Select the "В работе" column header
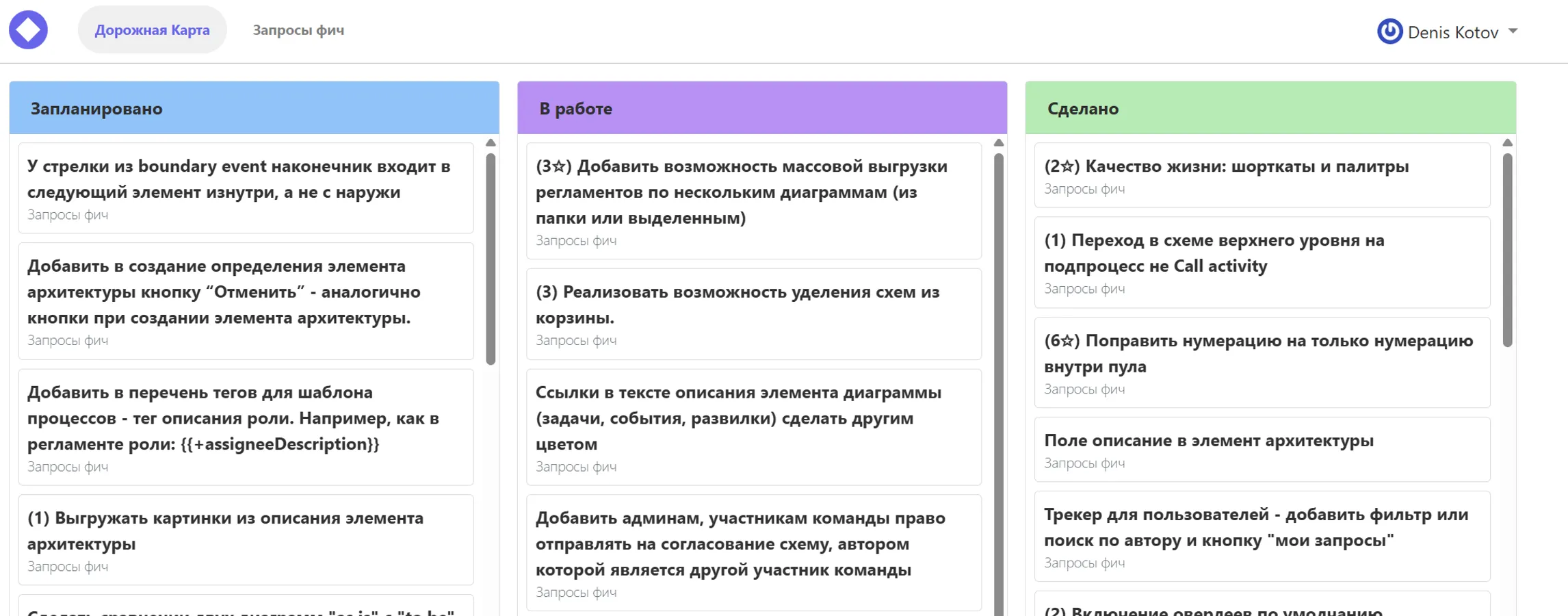The height and width of the screenshot is (616, 1568). pos(575,108)
